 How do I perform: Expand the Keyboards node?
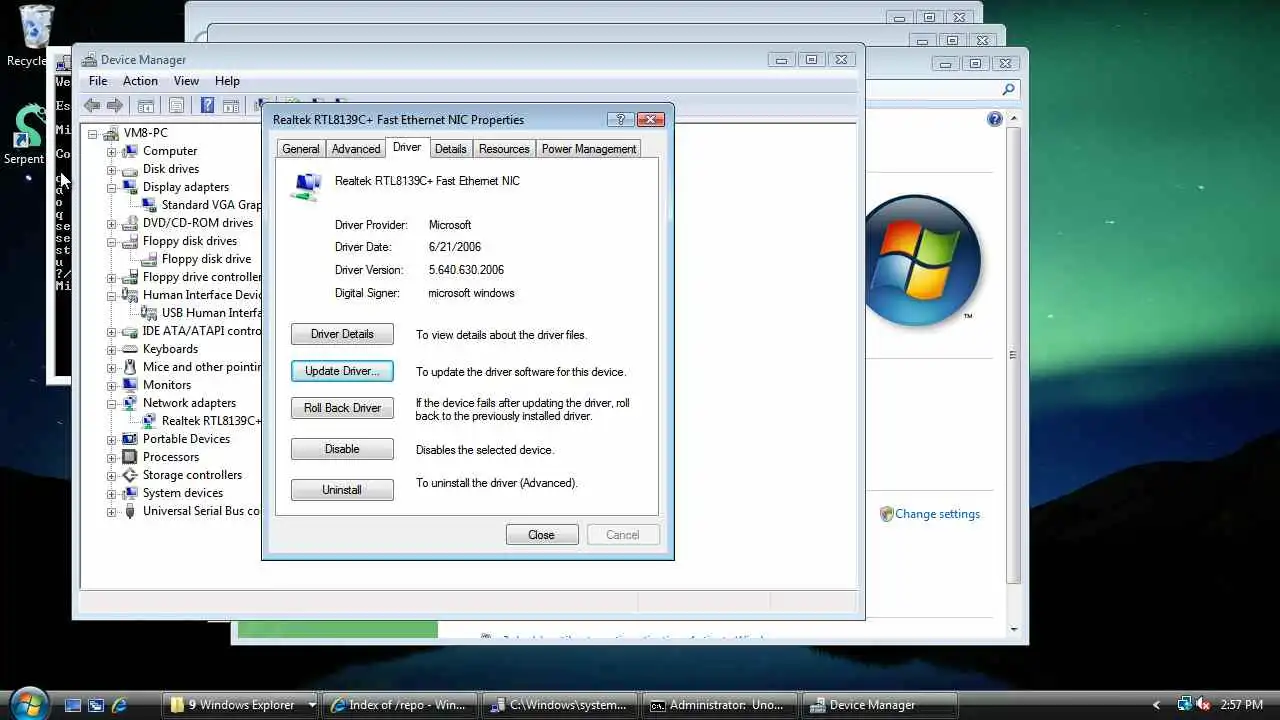(x=112, y=349)
